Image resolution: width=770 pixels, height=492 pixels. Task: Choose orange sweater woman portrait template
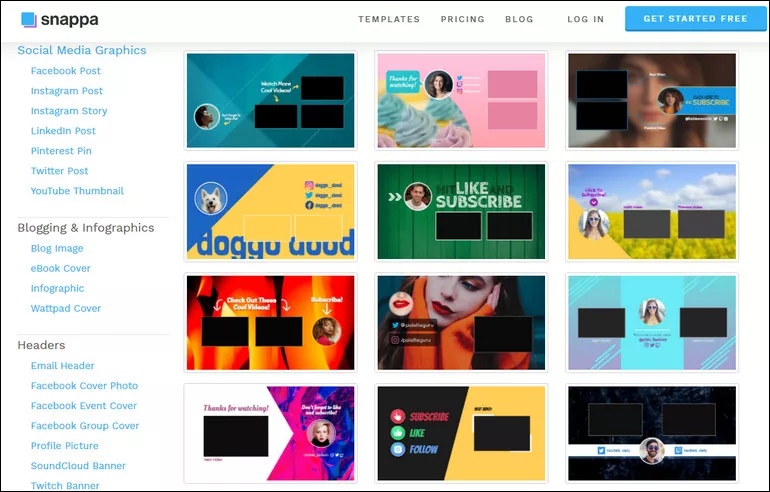tap(461, 323)
